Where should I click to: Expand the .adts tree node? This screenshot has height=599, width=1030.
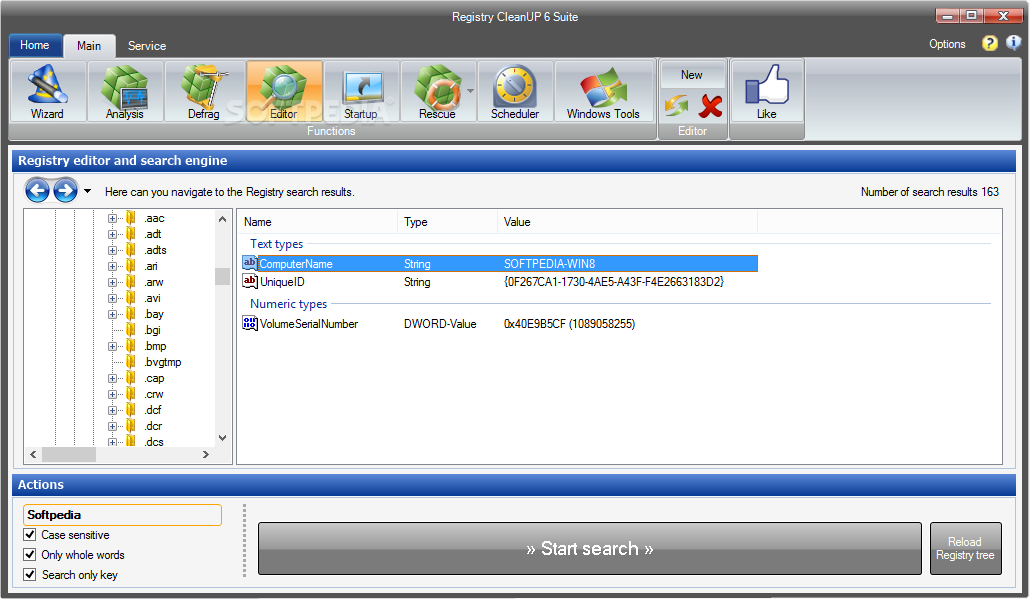tap(112, 250)
